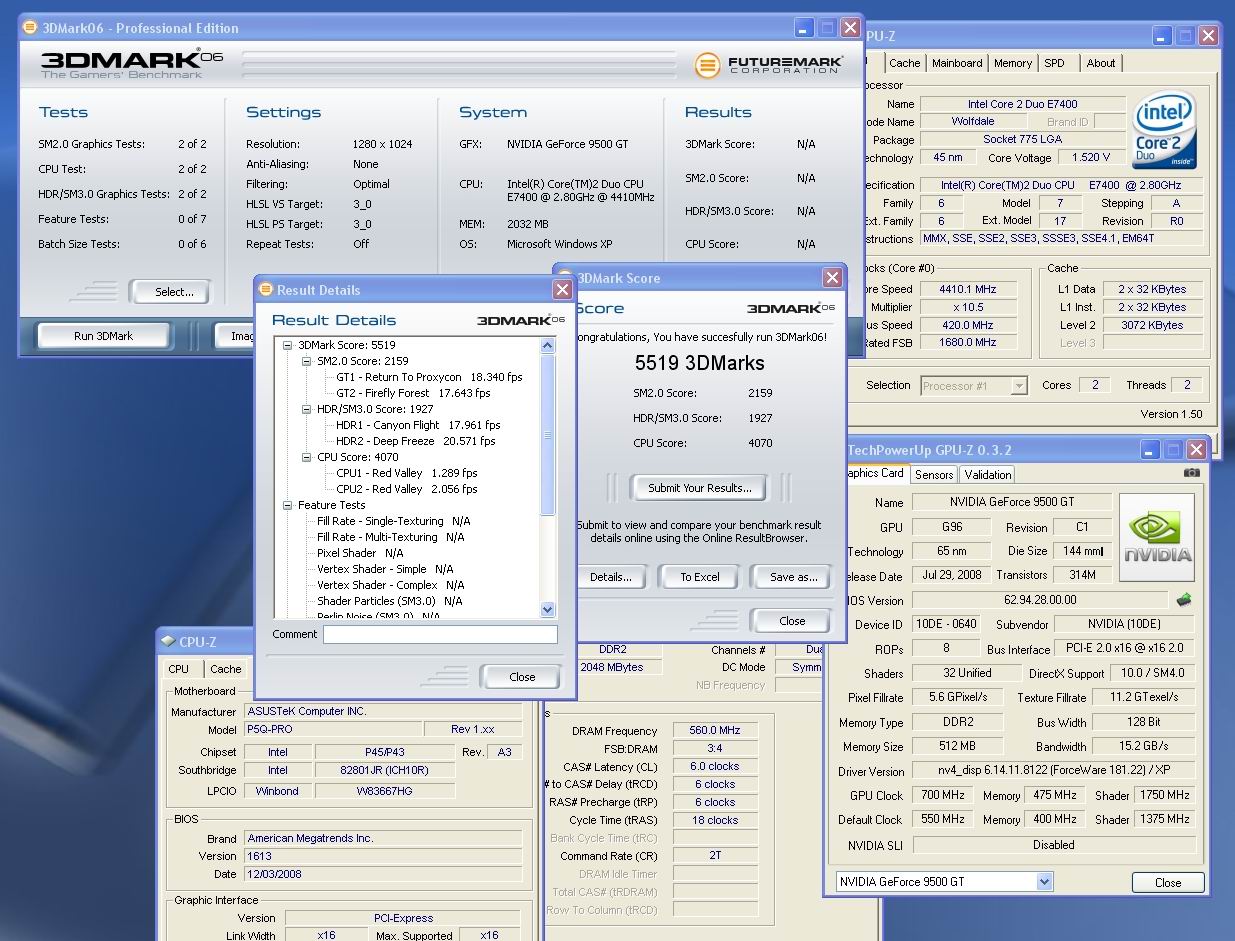This screenshot has width=1235, height=941.
Task: Click the Result Details title bar icon
Action: [x=266, y=290]
